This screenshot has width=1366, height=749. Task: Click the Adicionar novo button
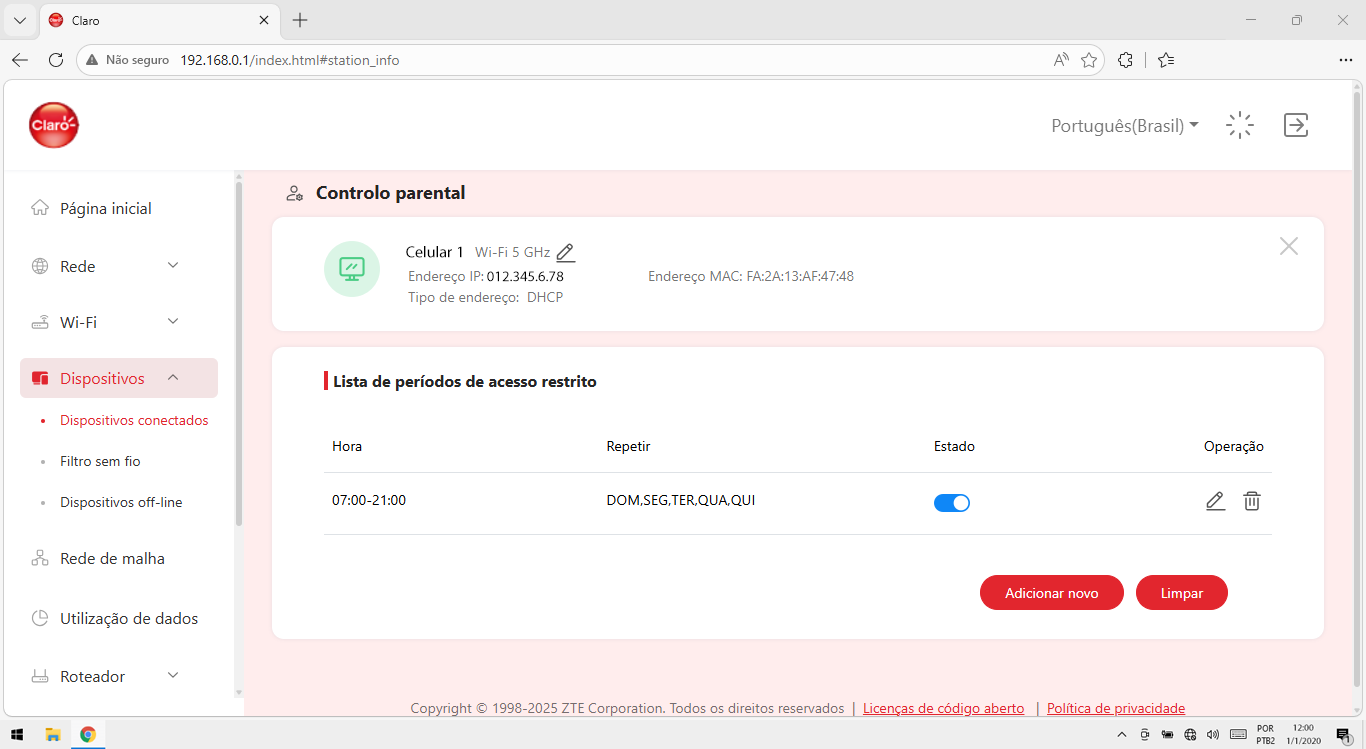tap(1052, 593)
